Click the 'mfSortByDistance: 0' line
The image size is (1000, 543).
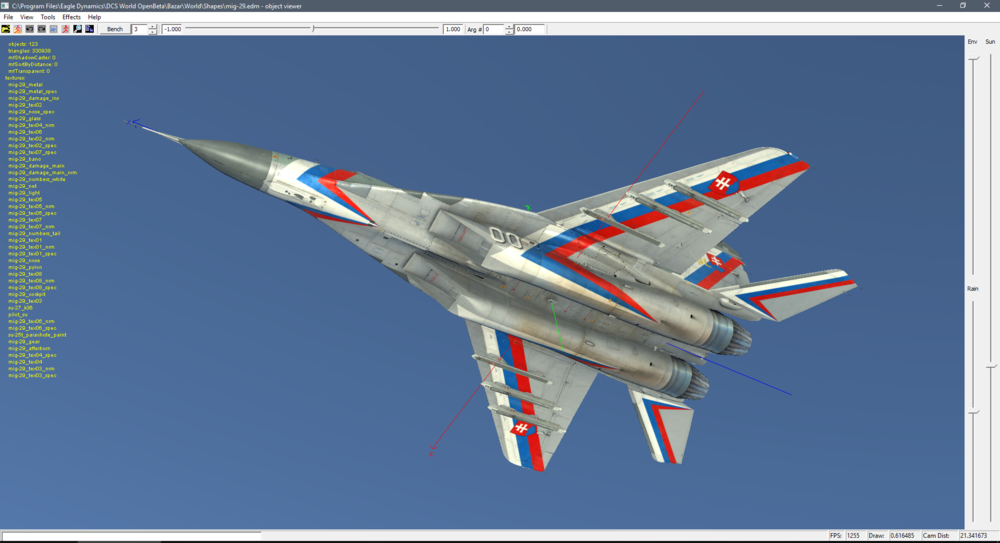[x=33, y=64]
